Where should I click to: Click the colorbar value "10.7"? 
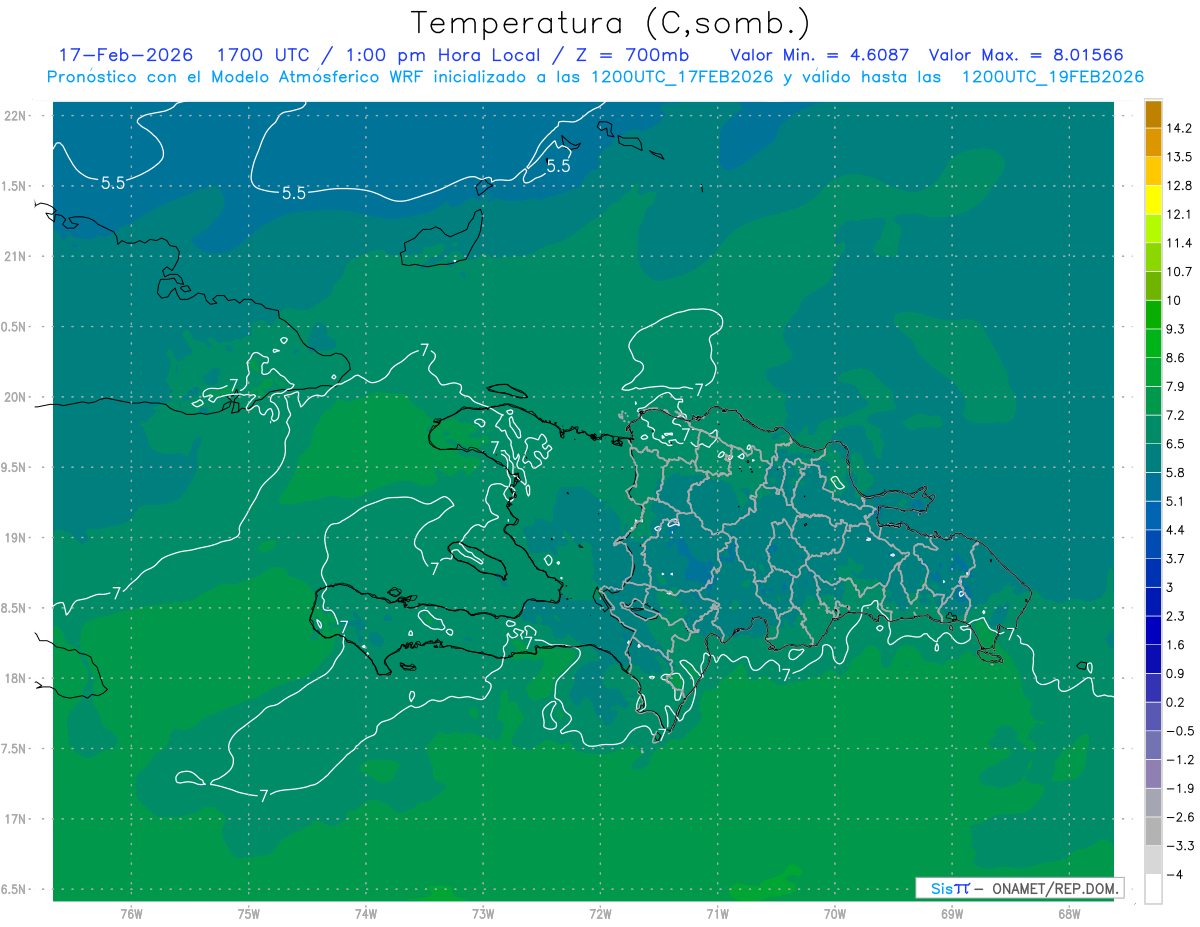[1179, 271]
